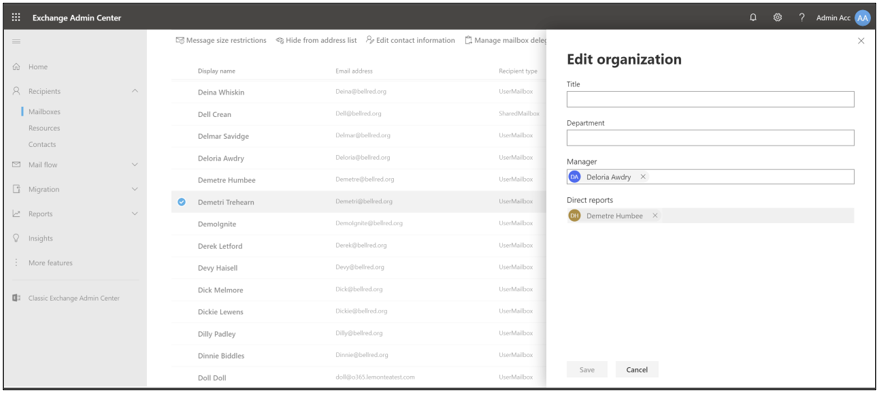The height and width of the screenshot is (394, 881).
Task: Select the Dell Crean mailbox
Action: click(358, 114)
